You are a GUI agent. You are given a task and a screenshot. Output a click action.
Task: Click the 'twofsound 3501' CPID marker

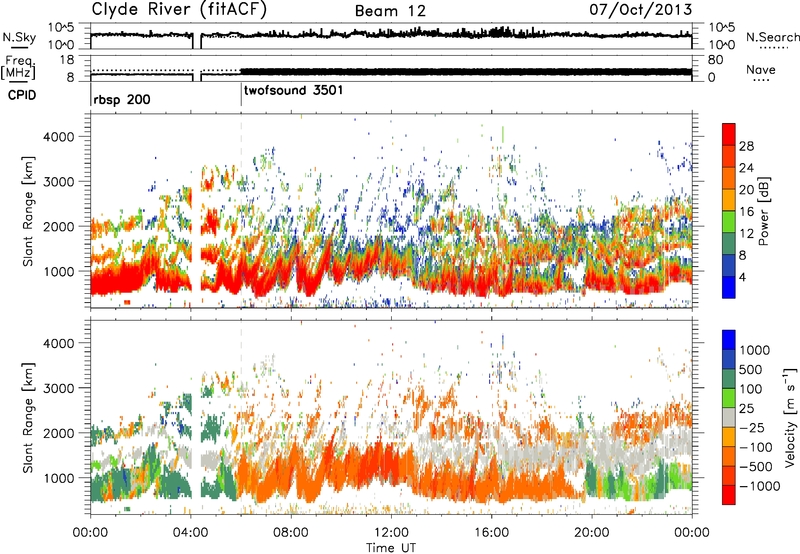point(294,91)
